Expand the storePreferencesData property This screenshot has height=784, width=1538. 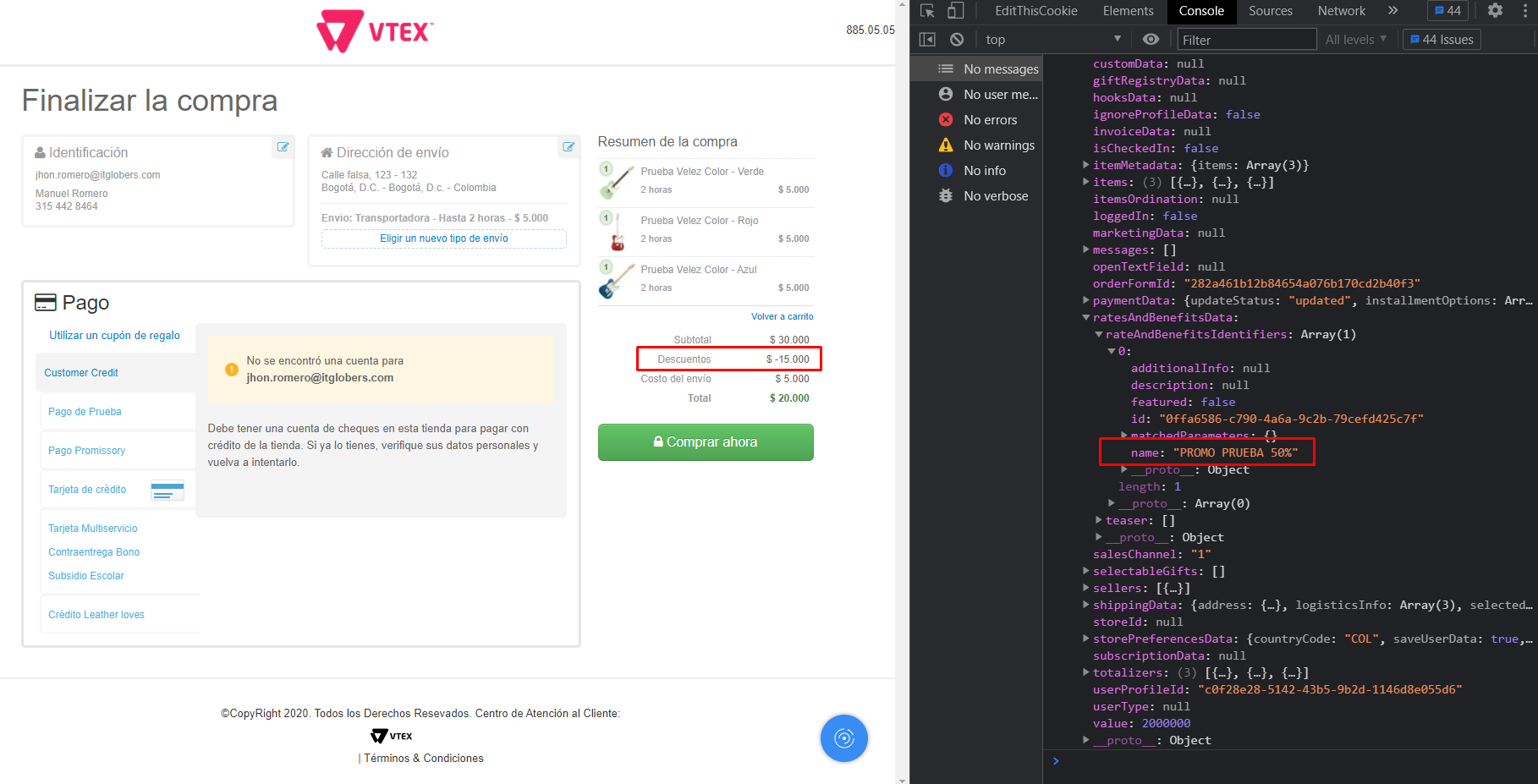[x=1086, y=639]
